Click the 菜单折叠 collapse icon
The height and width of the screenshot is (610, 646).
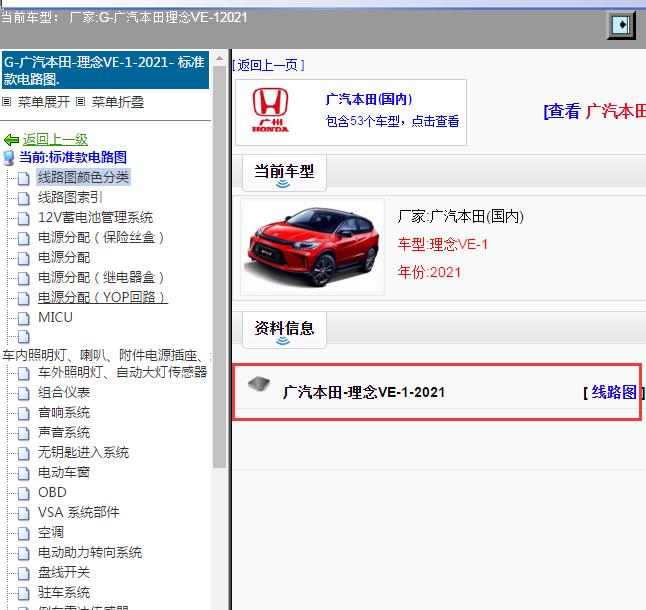[81, 101]
